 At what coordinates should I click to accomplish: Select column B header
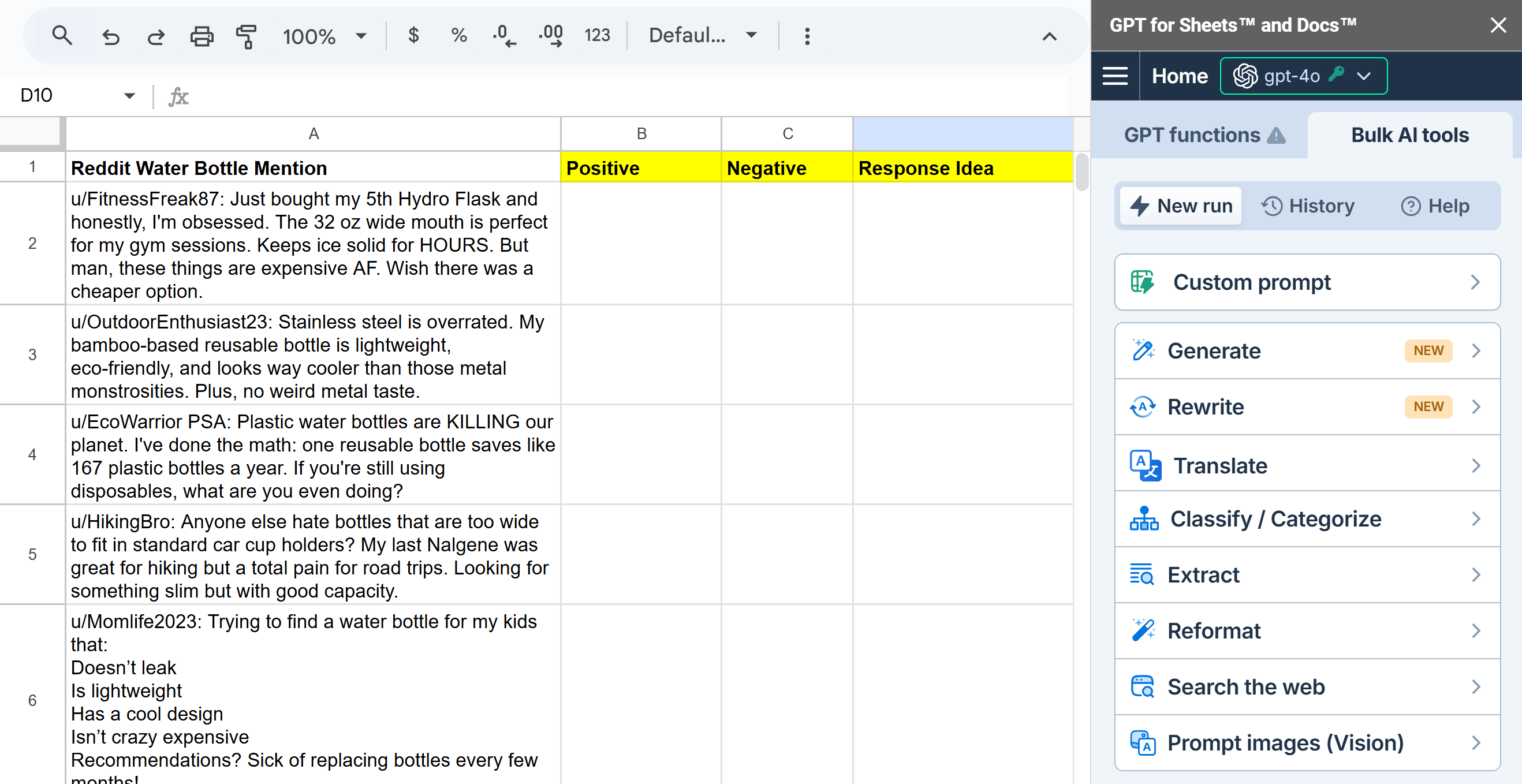coord(641,134)
